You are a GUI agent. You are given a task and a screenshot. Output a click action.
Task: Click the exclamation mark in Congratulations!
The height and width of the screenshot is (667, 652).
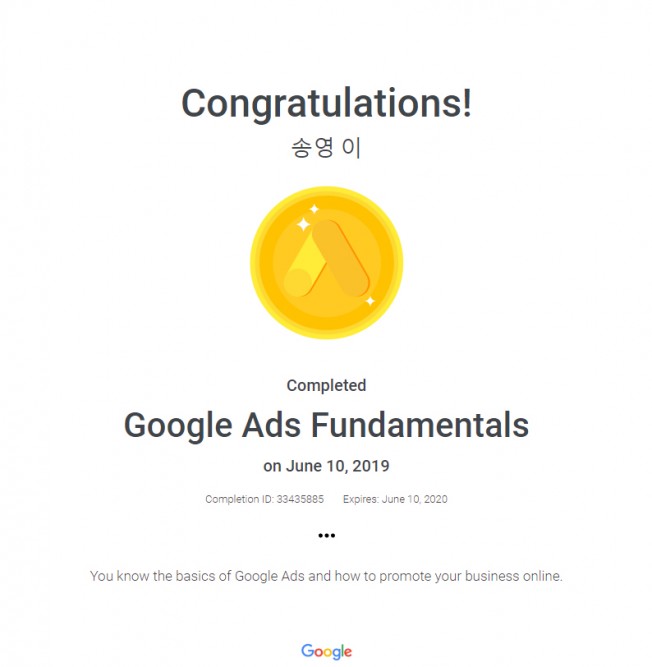467,103
